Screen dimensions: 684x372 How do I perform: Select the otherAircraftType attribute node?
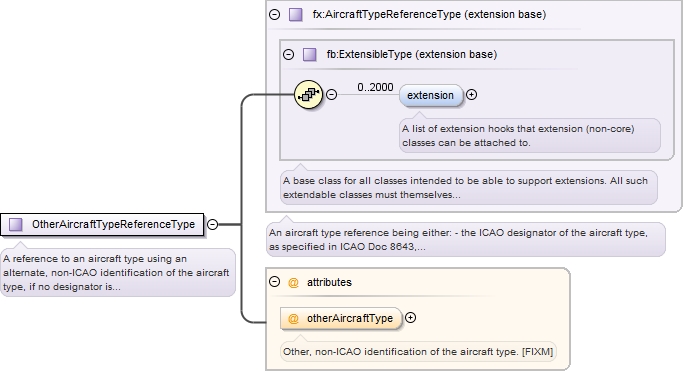[341, 319]
